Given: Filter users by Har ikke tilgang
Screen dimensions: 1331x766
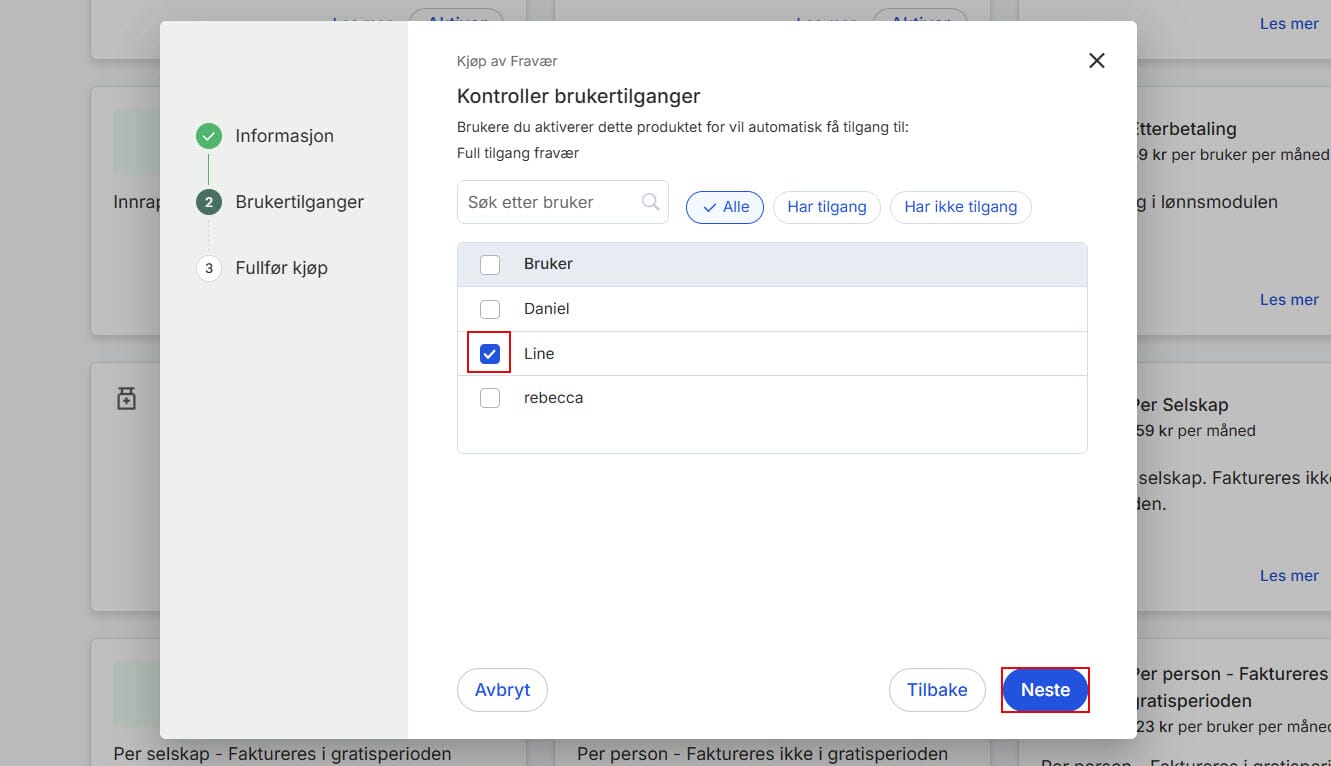Looking at the screenshot, I should [x=960, y=207].
